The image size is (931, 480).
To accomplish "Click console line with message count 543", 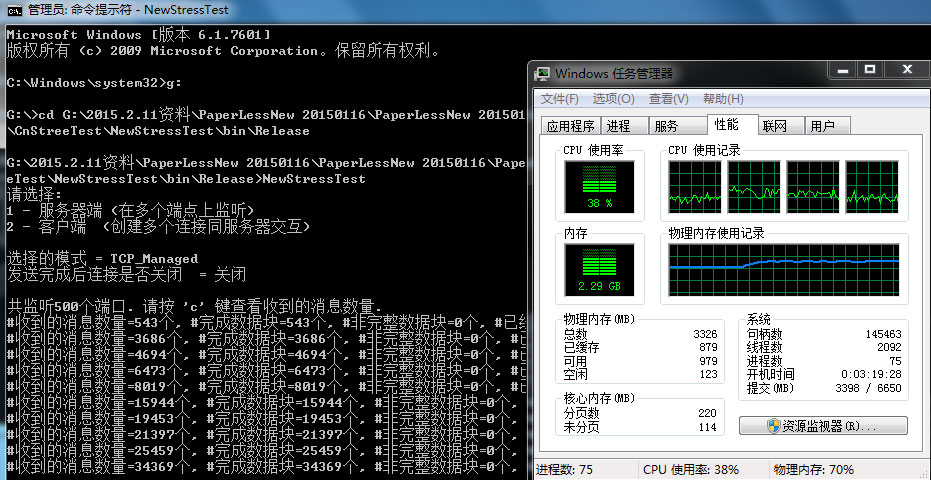I will click(x=266, y=324).
